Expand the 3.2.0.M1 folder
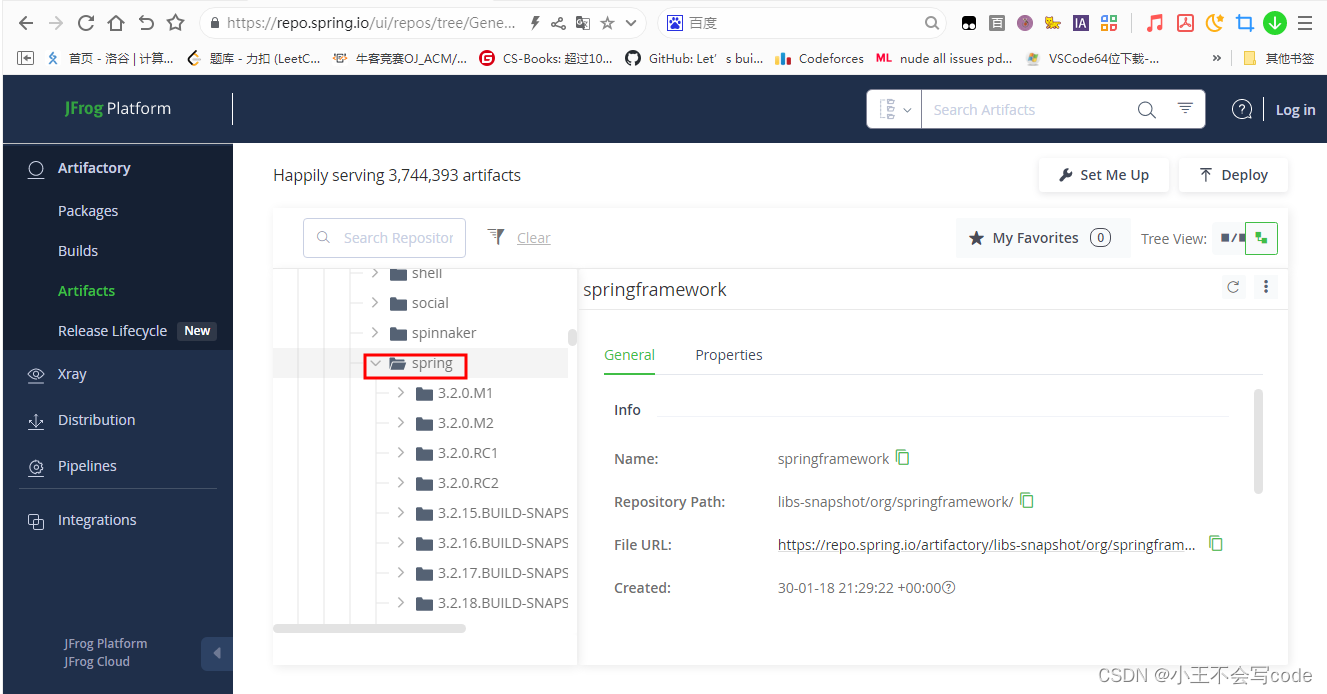1327x694 pixels. coord(401,393)
